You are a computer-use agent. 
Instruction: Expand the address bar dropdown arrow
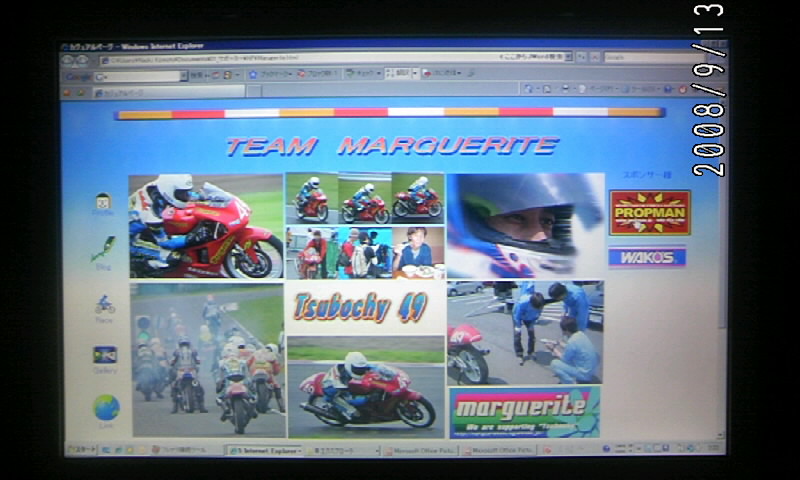tap(568, 58)
